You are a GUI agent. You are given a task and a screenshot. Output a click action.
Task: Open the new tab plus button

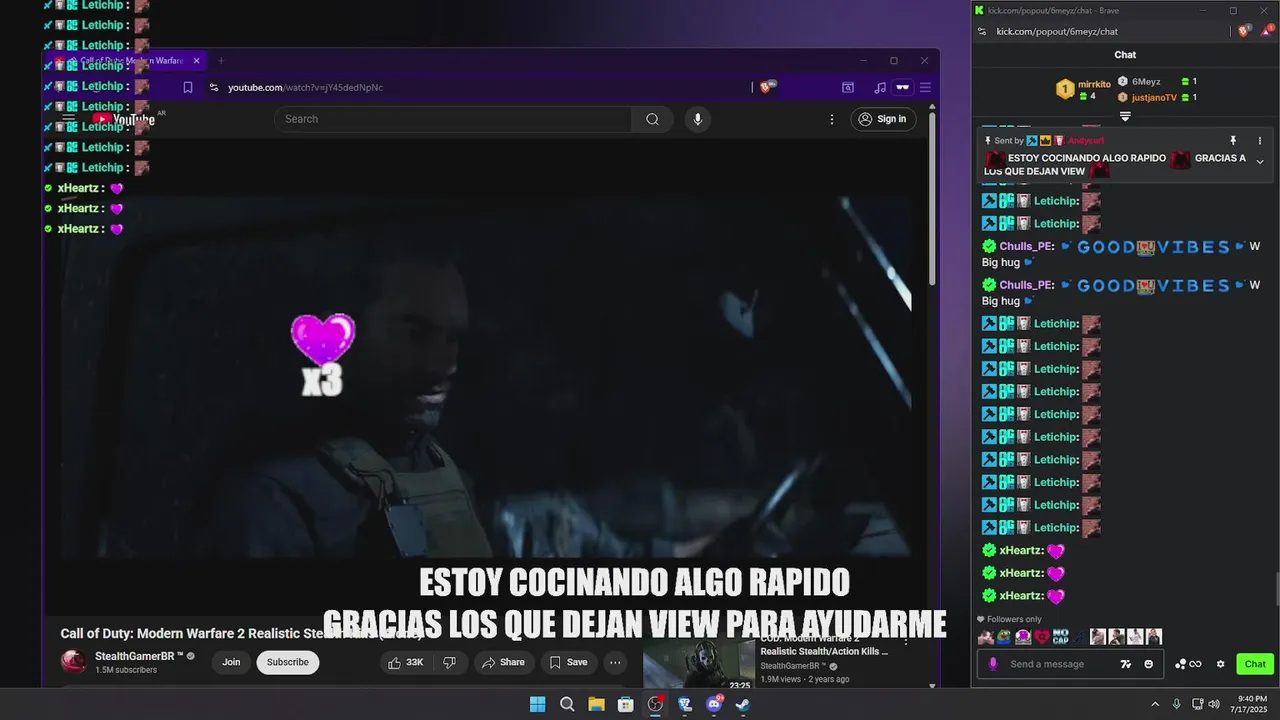(x=221, y=60)
